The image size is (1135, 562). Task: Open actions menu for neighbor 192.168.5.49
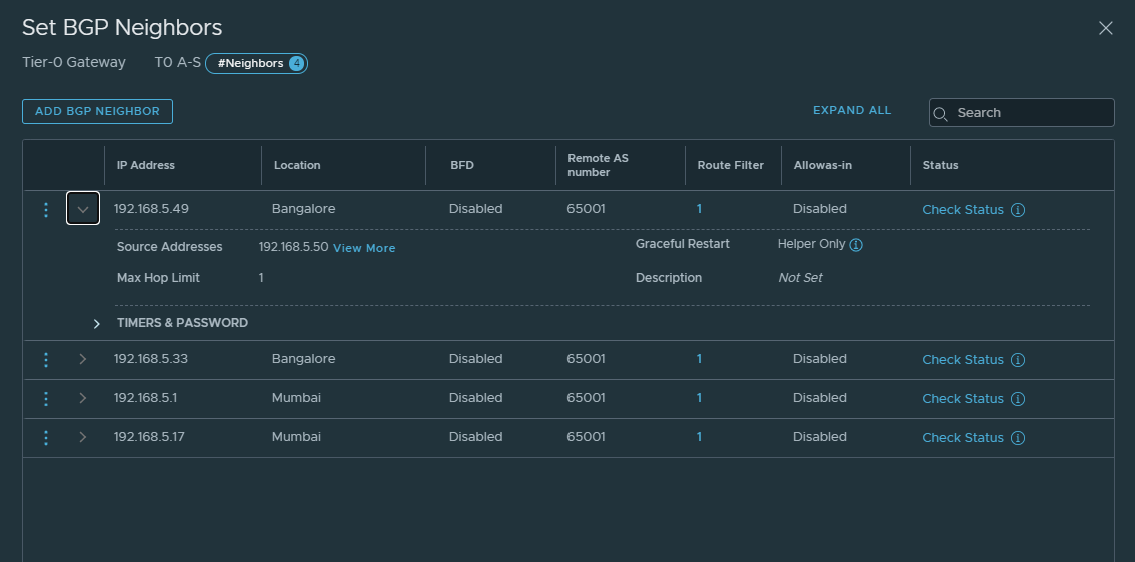pos(46,210)
